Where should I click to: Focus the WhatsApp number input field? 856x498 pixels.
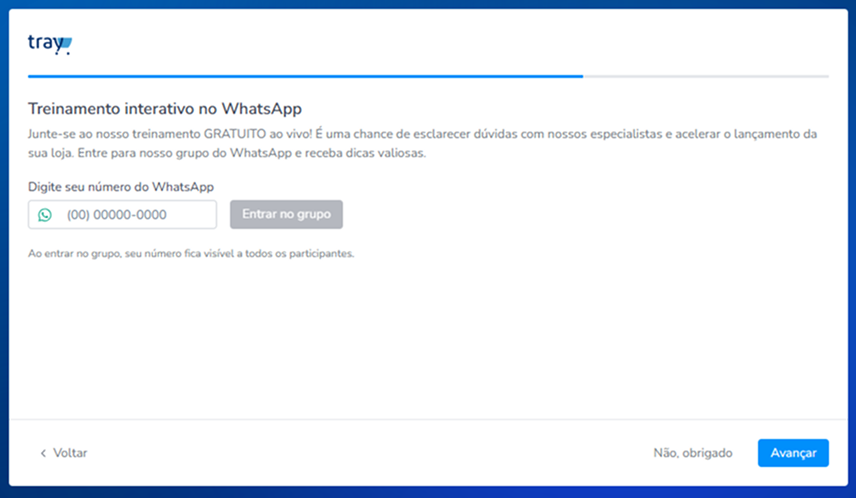[122, 215]
